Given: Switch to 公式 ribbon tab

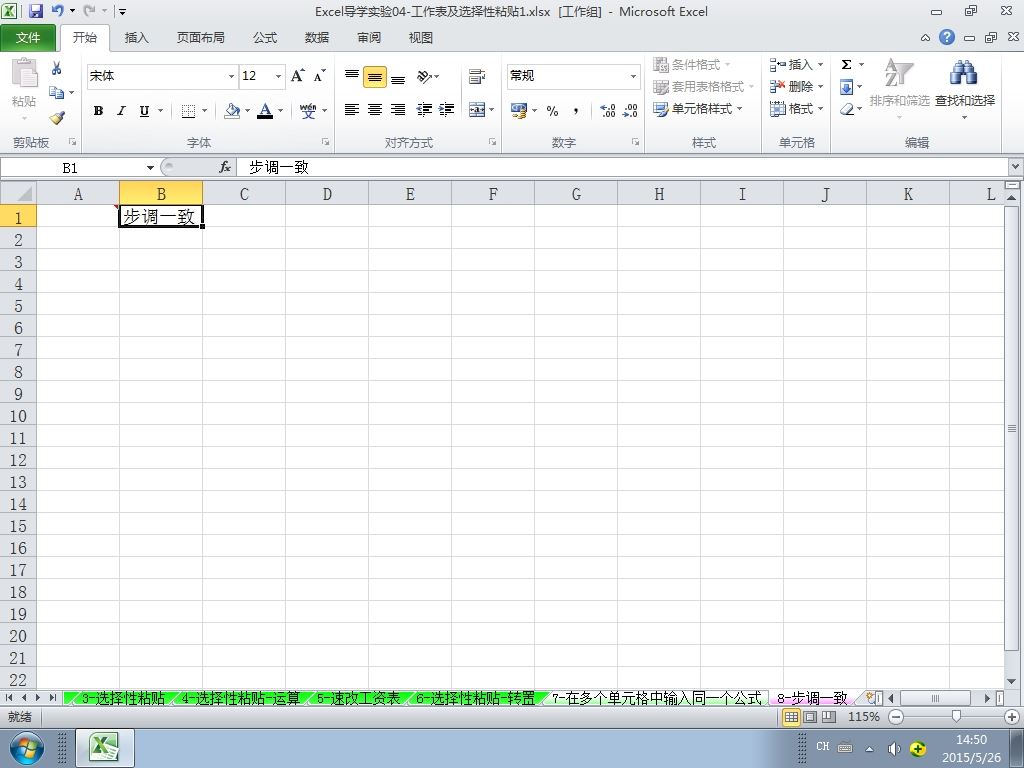Looking at the screenshot, I should click(x=264, y=38).
